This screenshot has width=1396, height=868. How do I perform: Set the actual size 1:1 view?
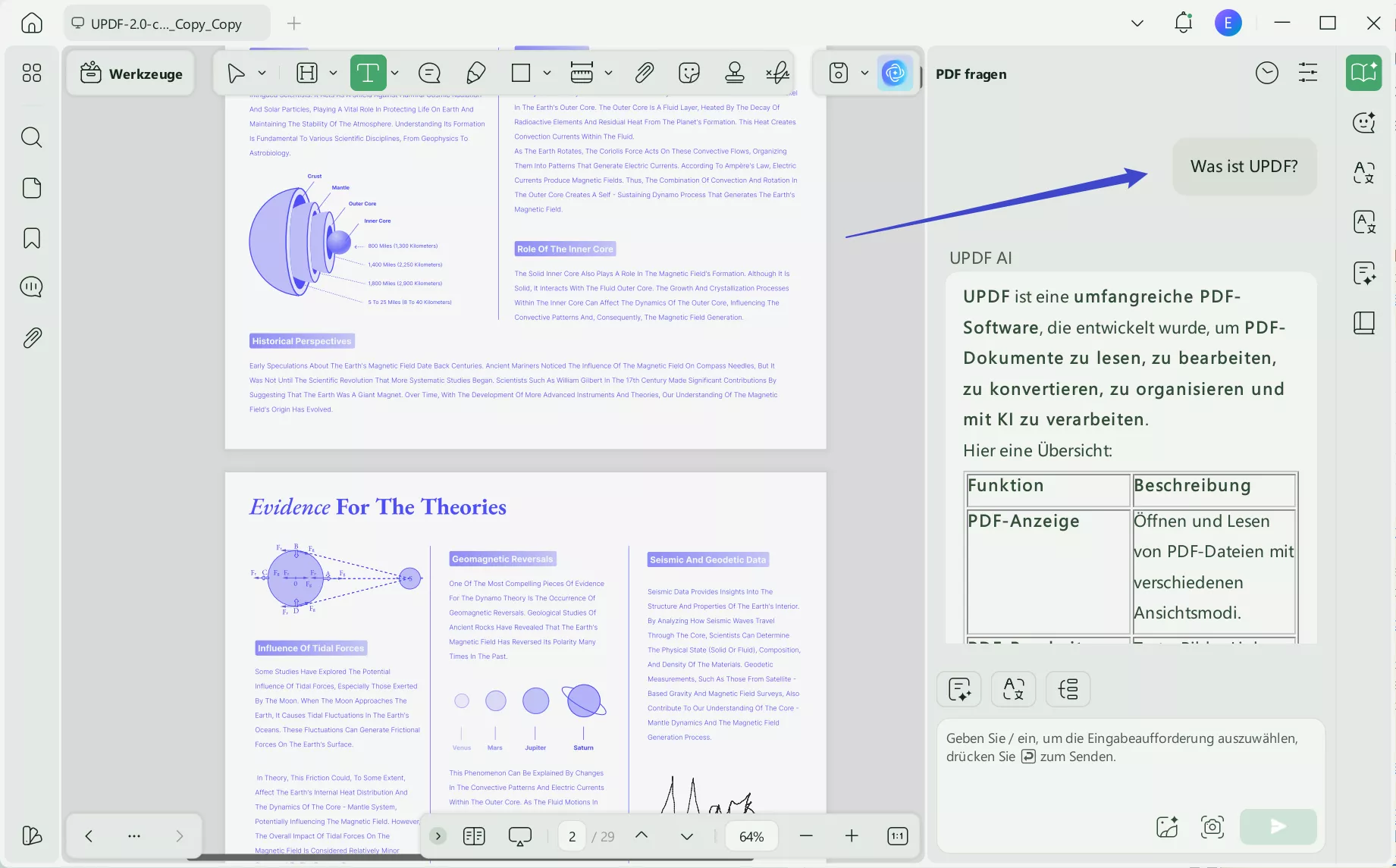(897, 836)
